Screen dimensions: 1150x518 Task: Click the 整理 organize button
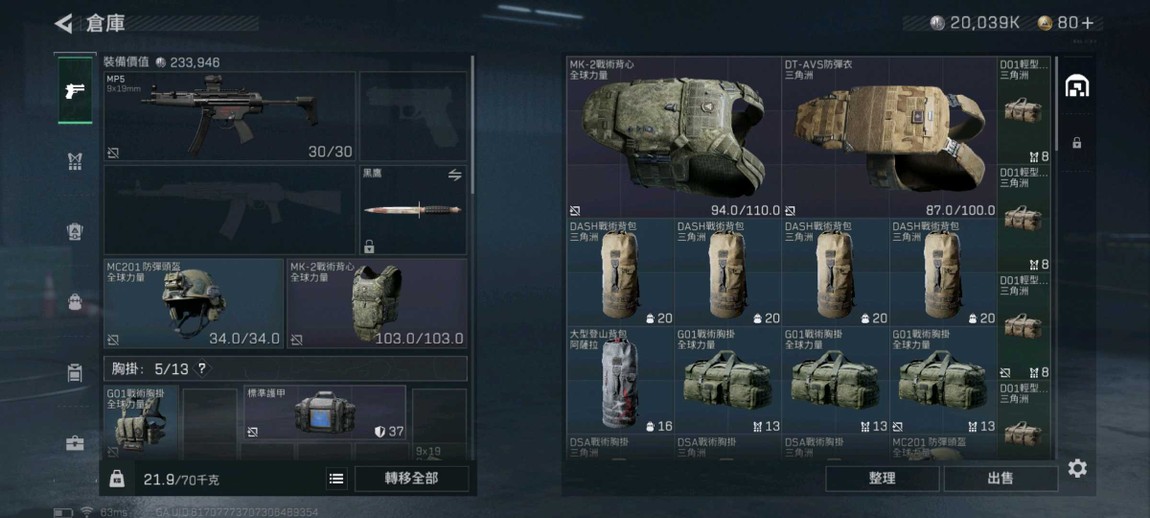(882, 478)
